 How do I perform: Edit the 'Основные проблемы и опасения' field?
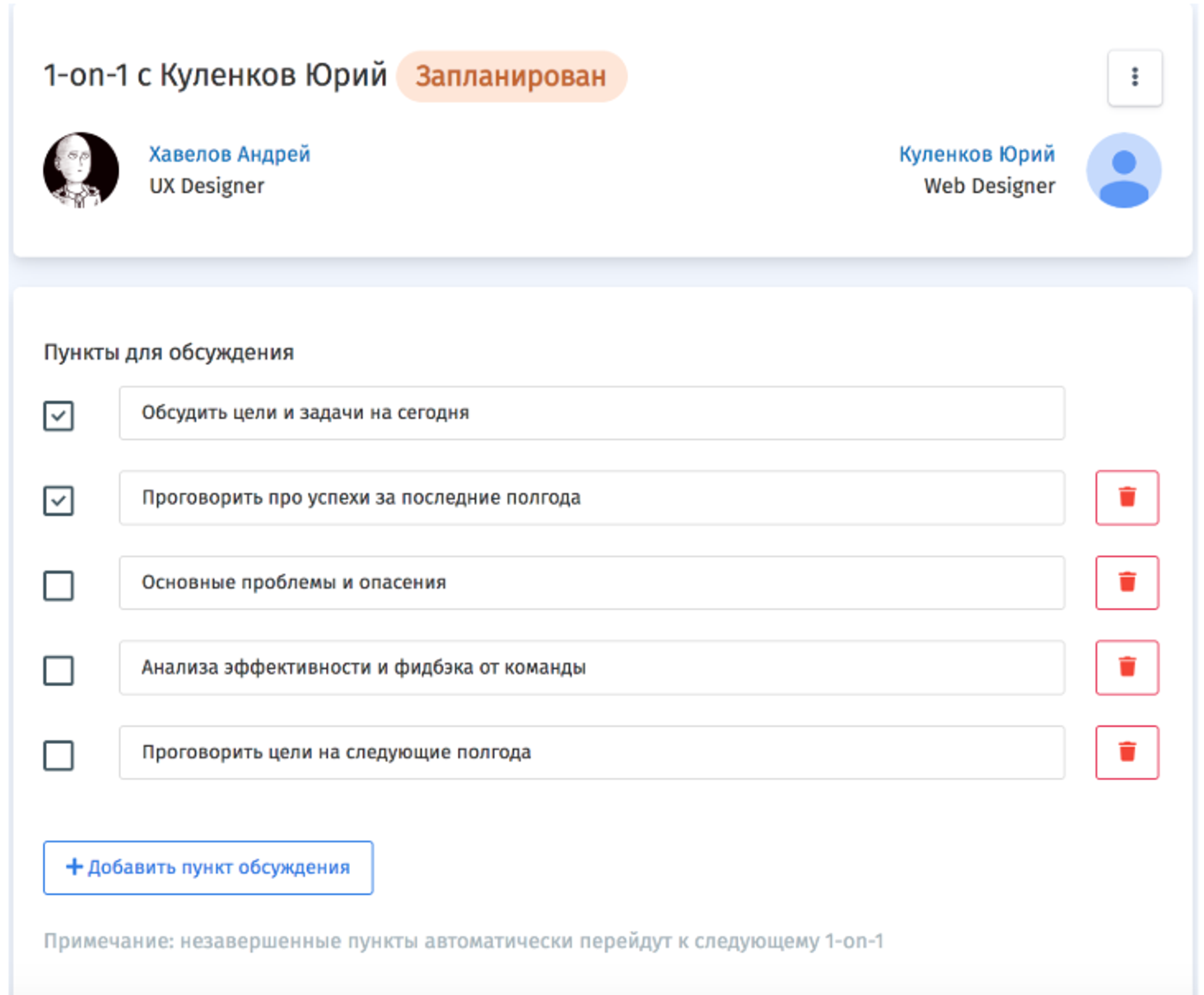click(592, 582)
